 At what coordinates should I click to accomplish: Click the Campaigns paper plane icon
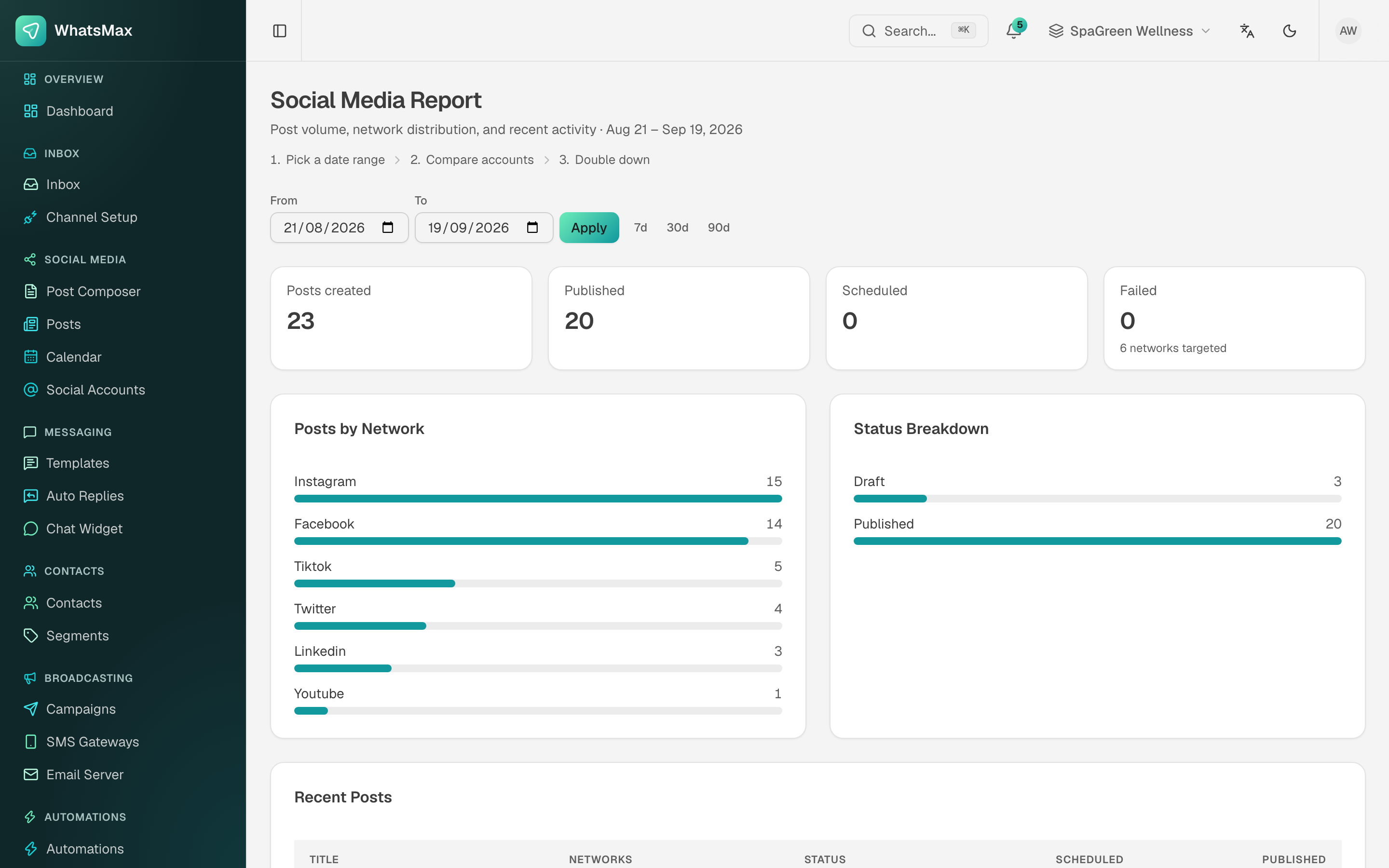pos(31,709)
